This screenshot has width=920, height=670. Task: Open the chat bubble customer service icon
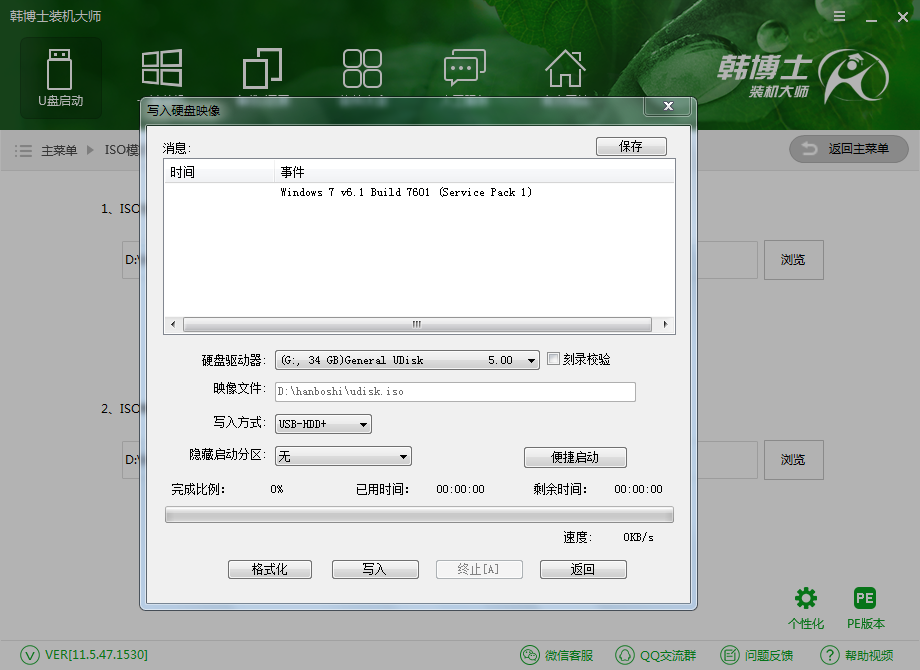point(464,70)
